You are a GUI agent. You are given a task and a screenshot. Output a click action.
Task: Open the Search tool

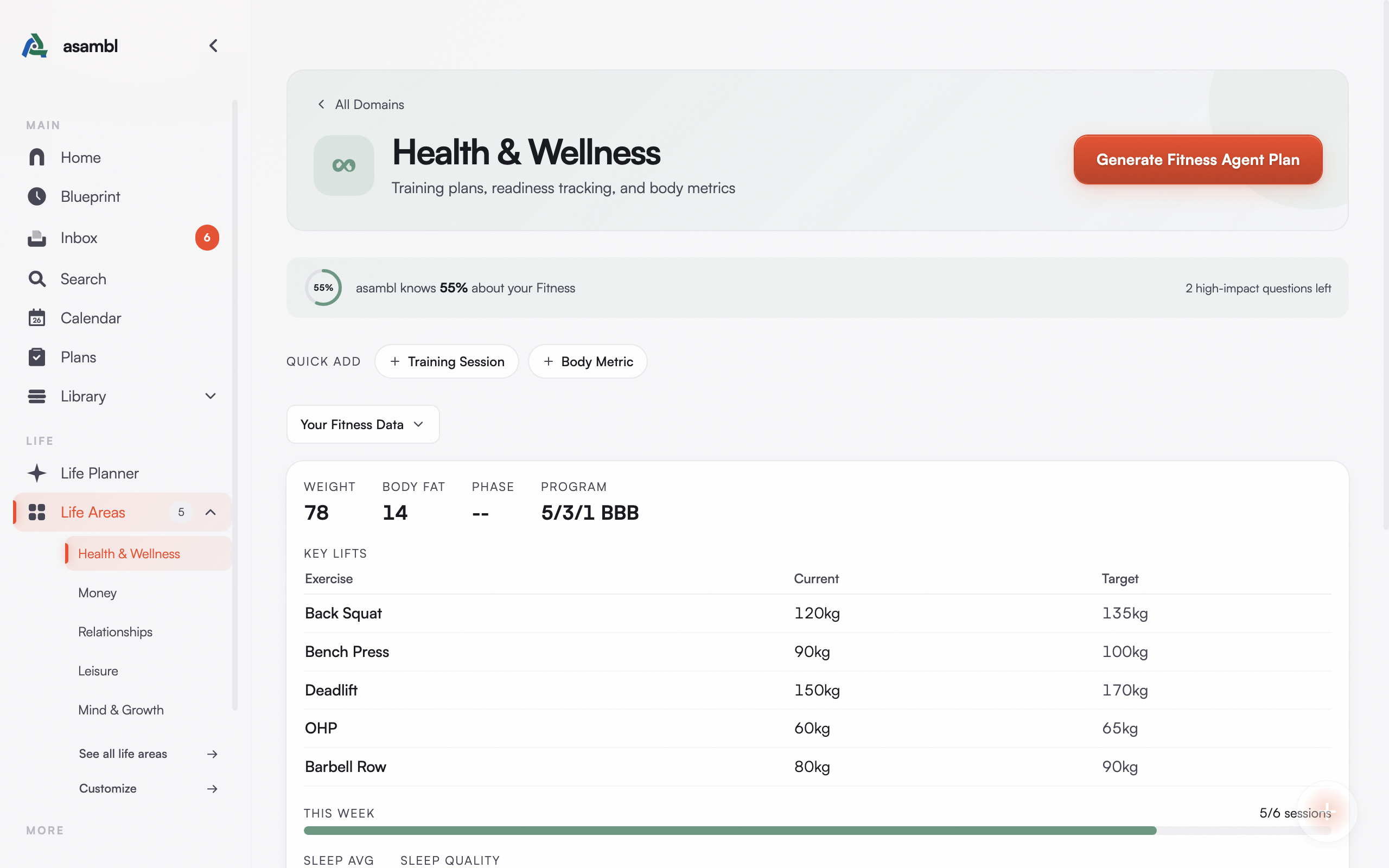[83, 279]
